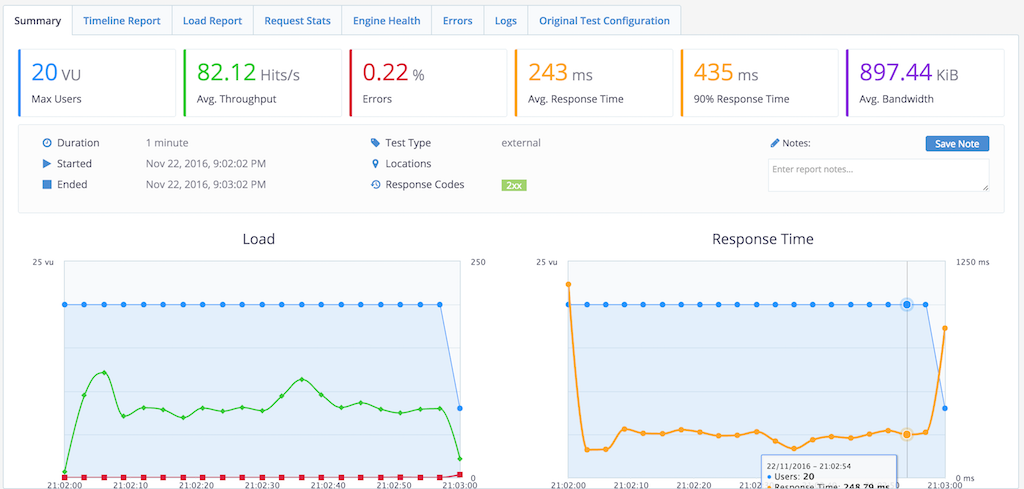The height and width of the screenshot is (489, 1024).
Task: Click the Load chart title
Action: click(259, 239)
